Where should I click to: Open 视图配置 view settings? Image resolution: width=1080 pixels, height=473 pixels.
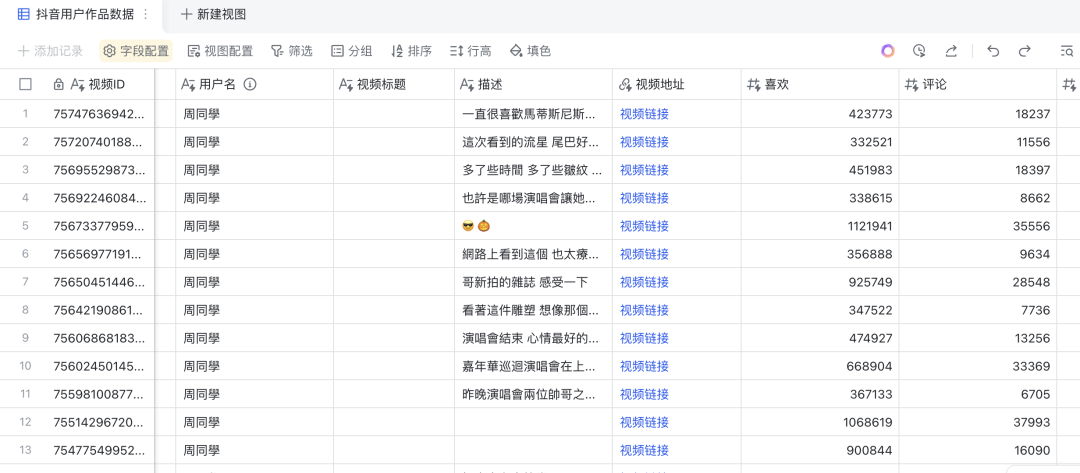(220, 51)
